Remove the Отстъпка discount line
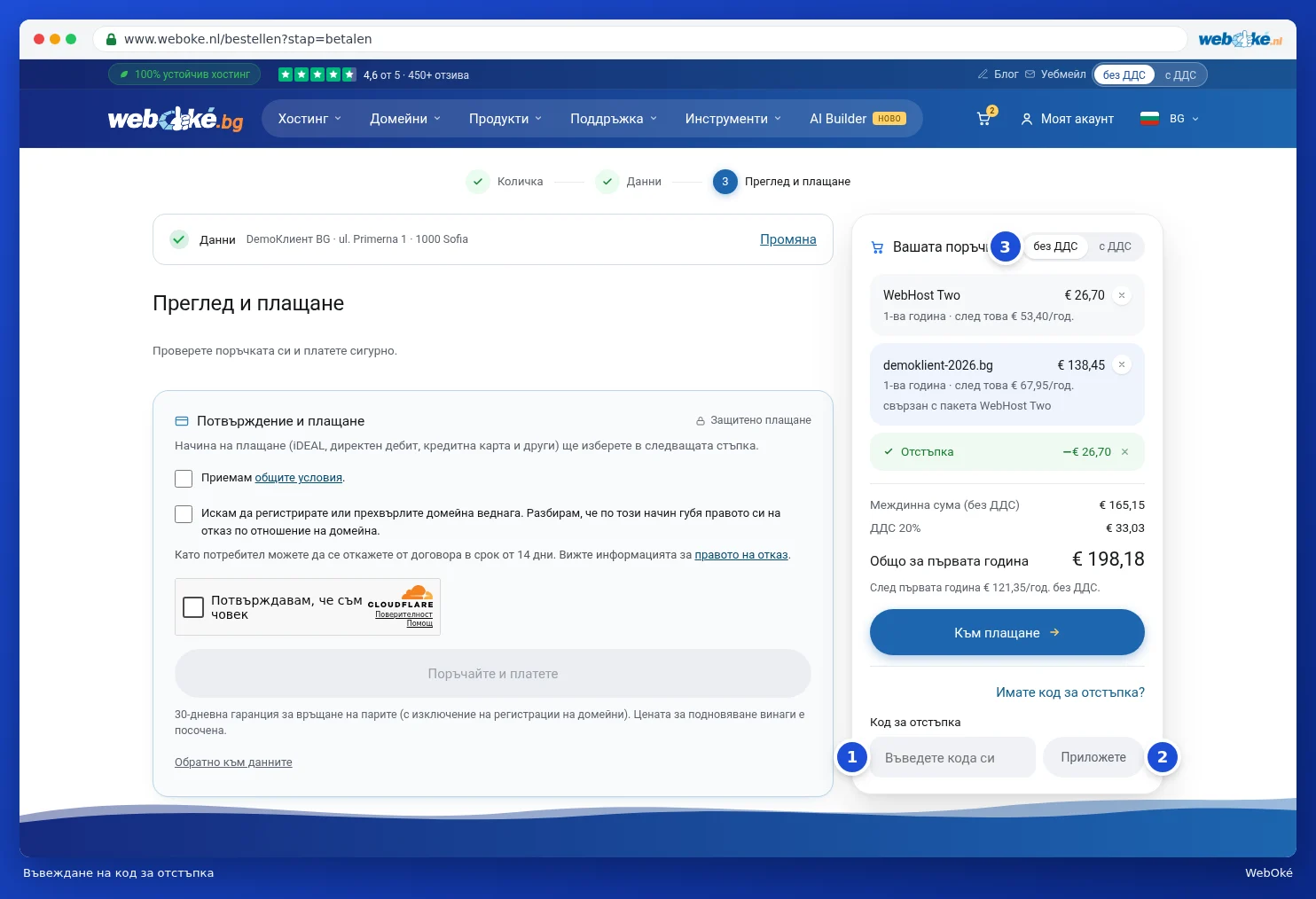 tap(1124, 451)
